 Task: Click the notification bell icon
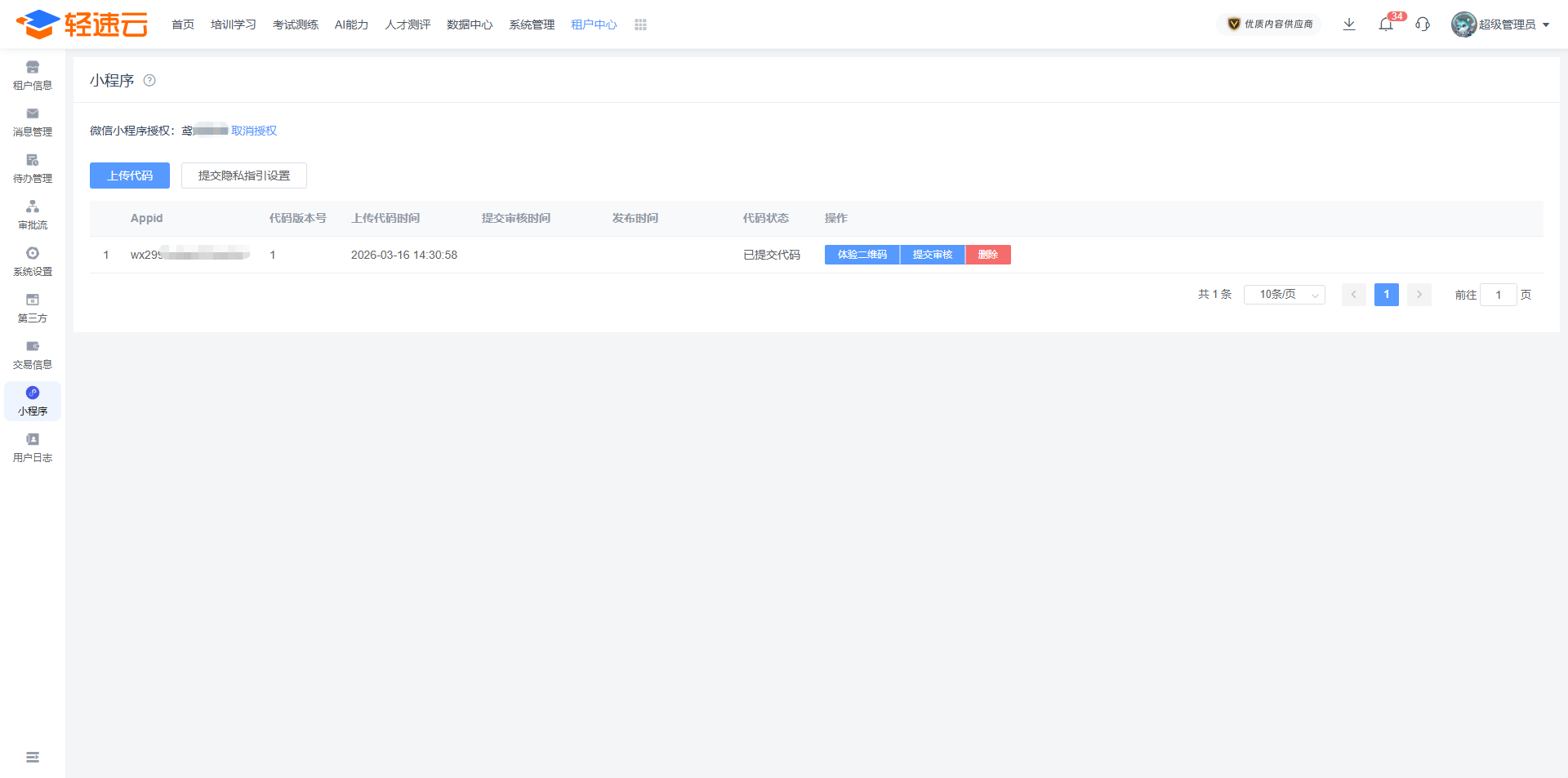[1386, 24]
